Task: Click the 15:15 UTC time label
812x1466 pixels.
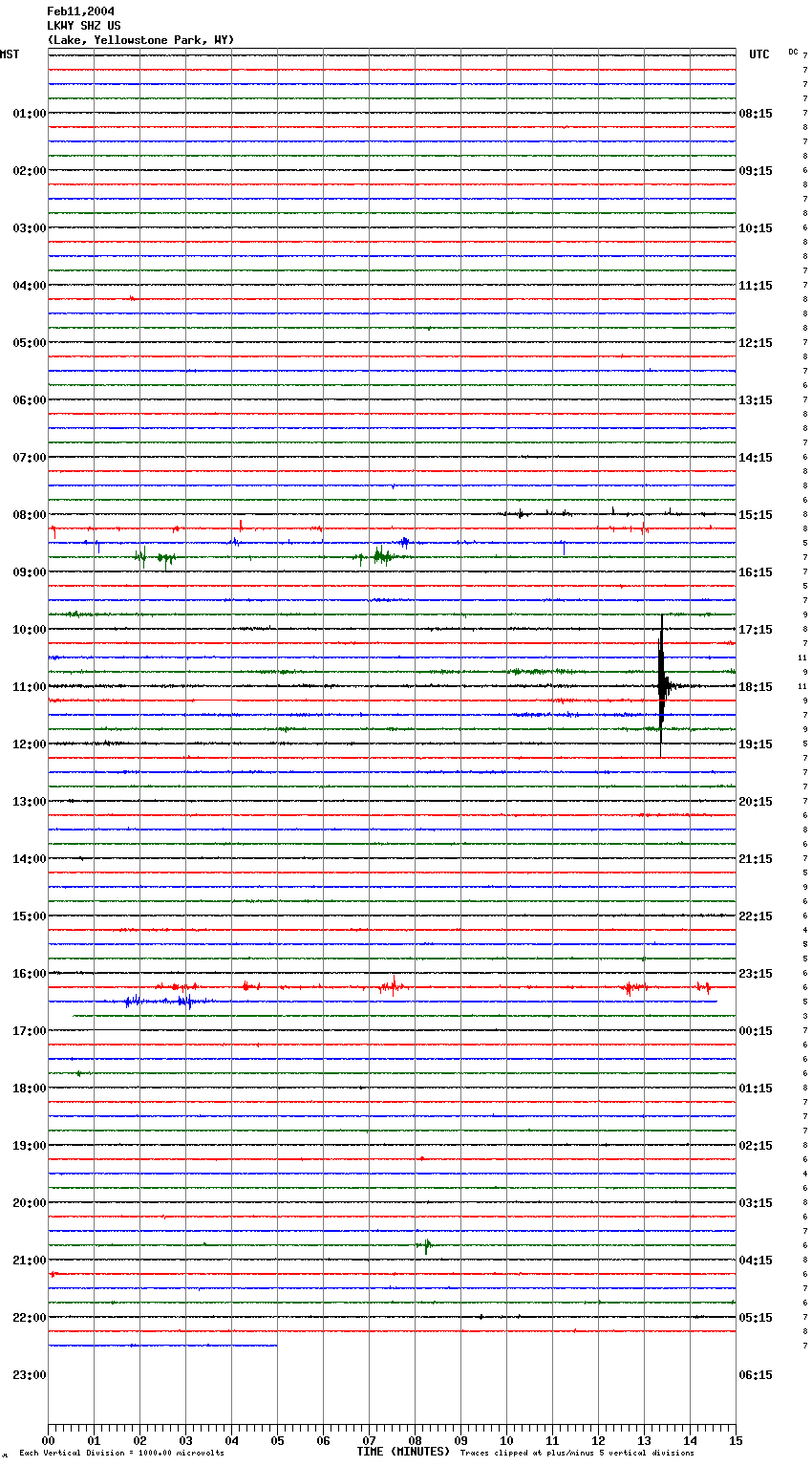Action: point(756,515)
